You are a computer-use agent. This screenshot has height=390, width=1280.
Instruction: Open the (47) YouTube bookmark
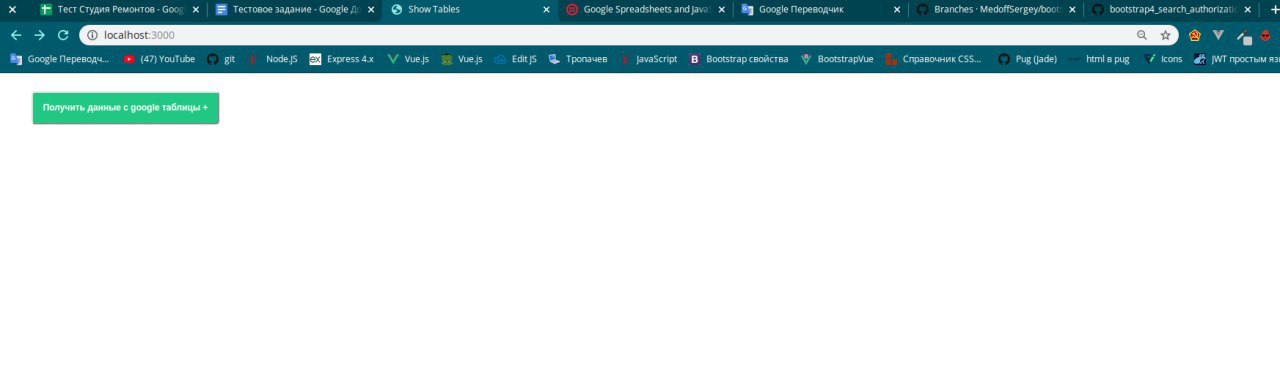pos(159,59)
